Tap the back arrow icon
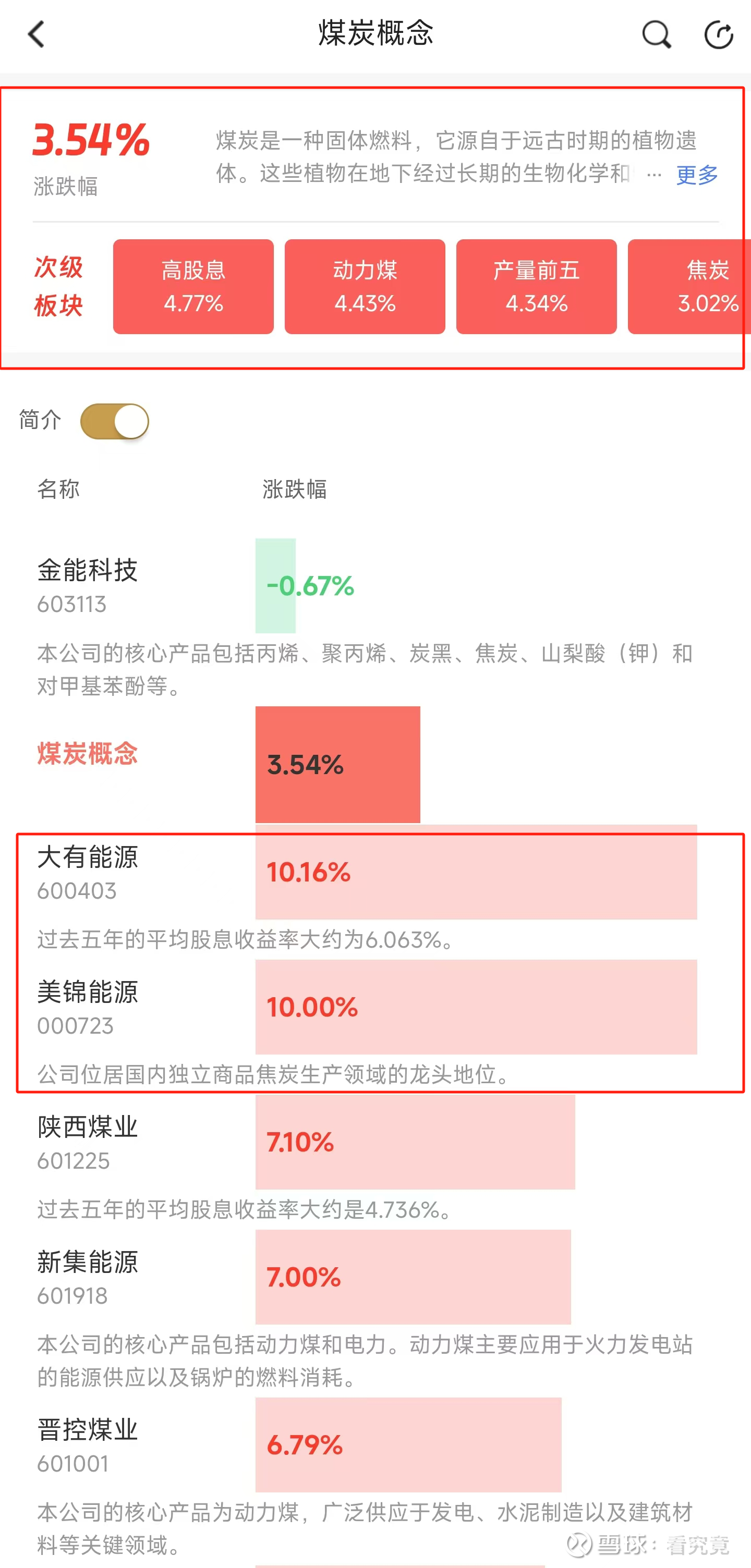This screenshot has width=751, height=1568. point(37,34)
